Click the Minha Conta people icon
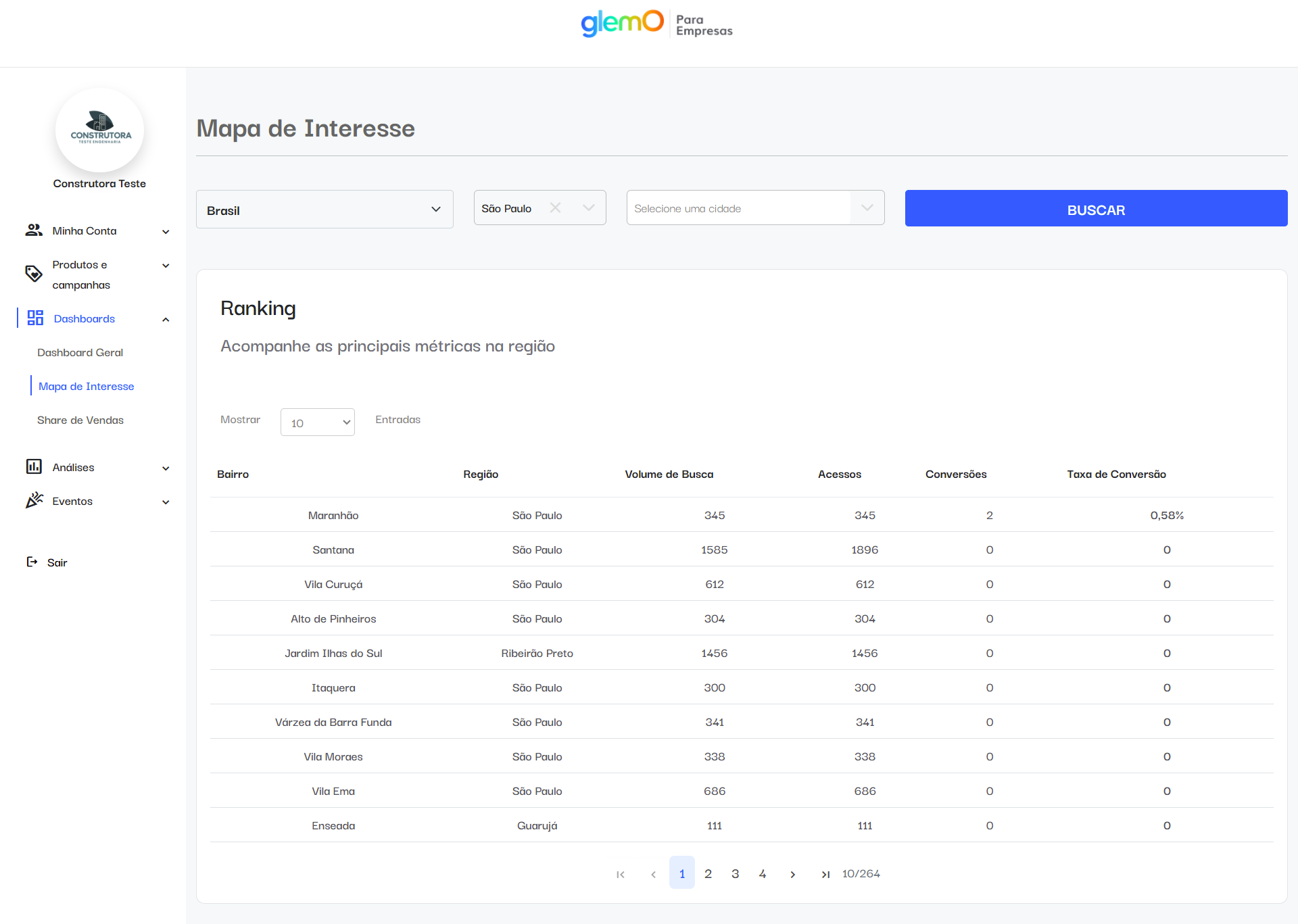This screenshot has width=1298, height=924. [x=34, y=230]
